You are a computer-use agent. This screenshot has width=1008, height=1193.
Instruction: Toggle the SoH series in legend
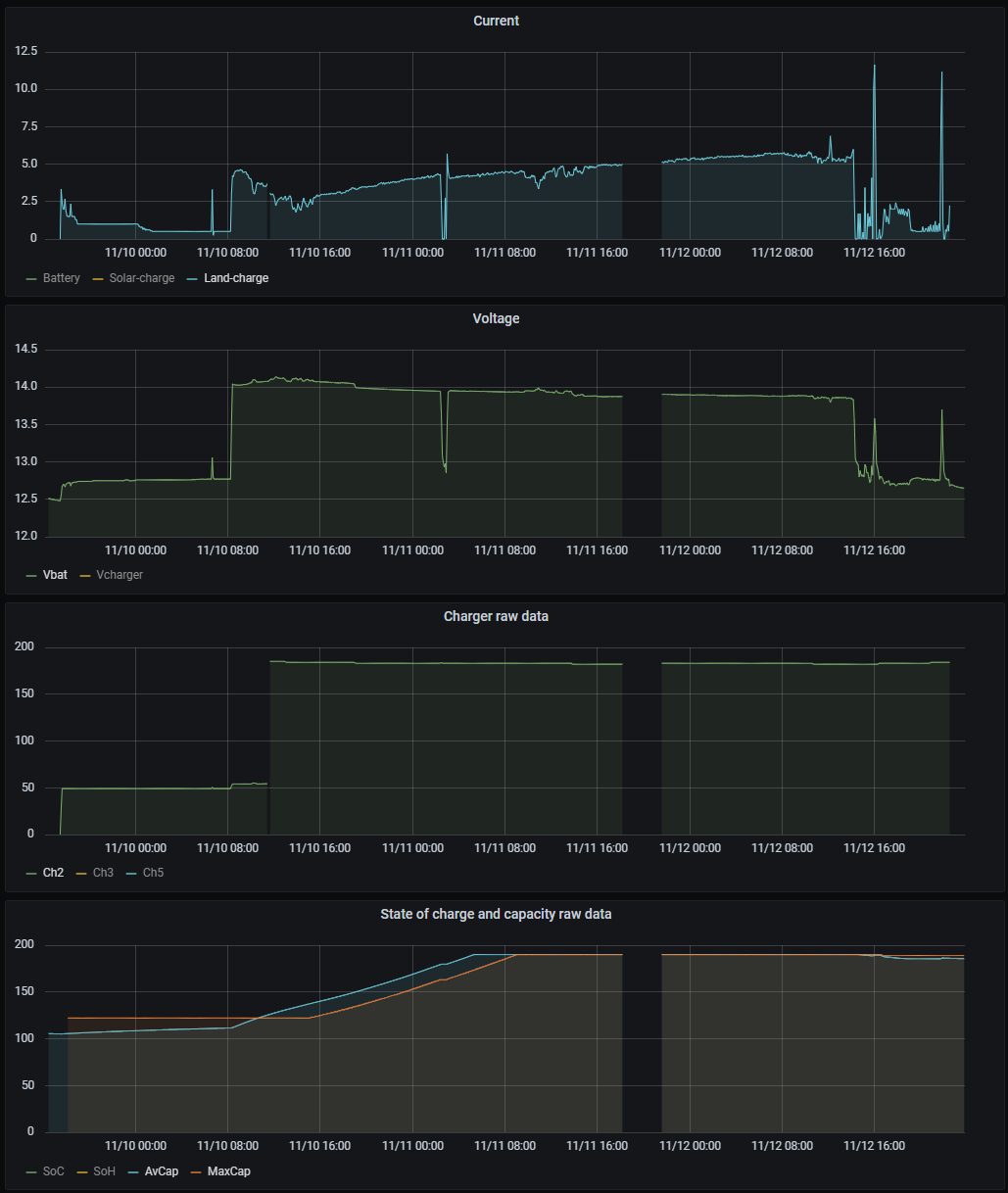point(104,1171)
